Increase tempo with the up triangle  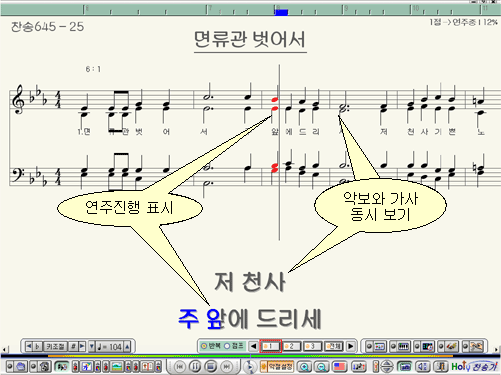[127, 347]
